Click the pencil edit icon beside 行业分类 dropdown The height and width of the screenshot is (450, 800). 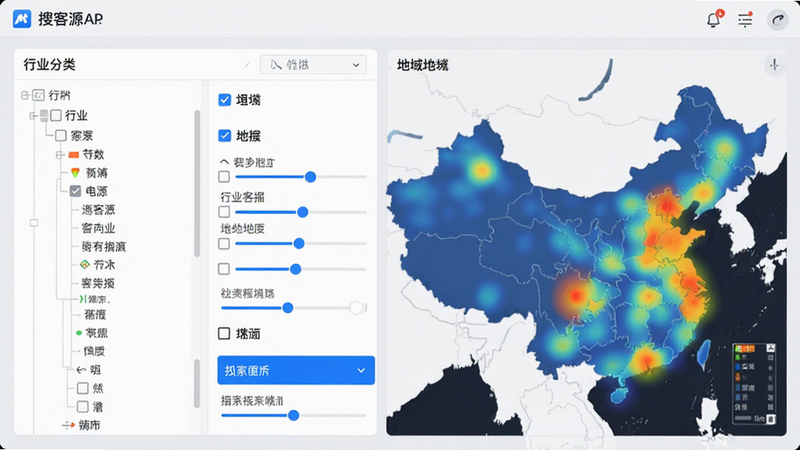coord(247,65)
